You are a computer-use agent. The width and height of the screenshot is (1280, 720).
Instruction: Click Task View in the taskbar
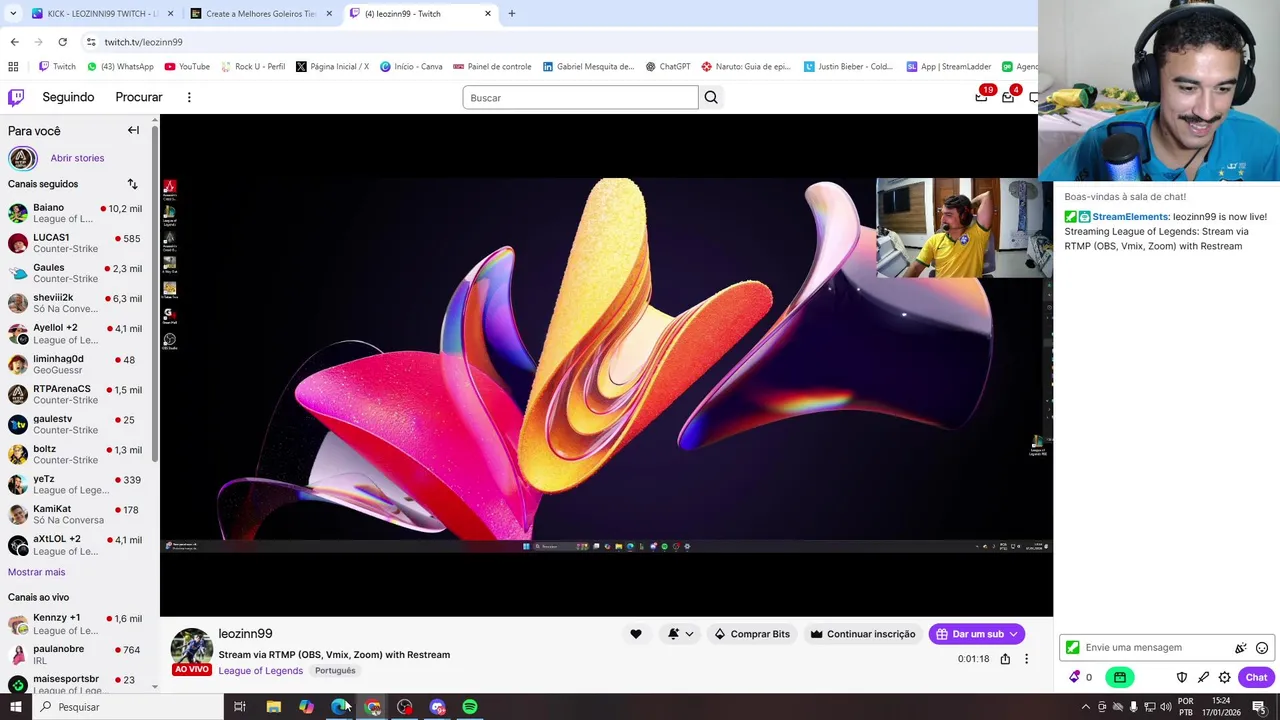click(240, 707)
